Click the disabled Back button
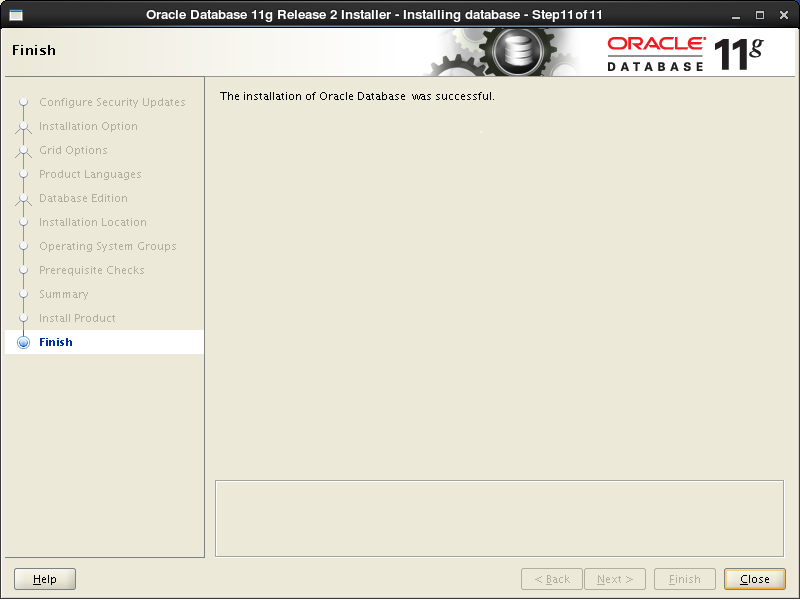Image resolution: width=800 pixels, height=600 pixels. tap(552, 579)
